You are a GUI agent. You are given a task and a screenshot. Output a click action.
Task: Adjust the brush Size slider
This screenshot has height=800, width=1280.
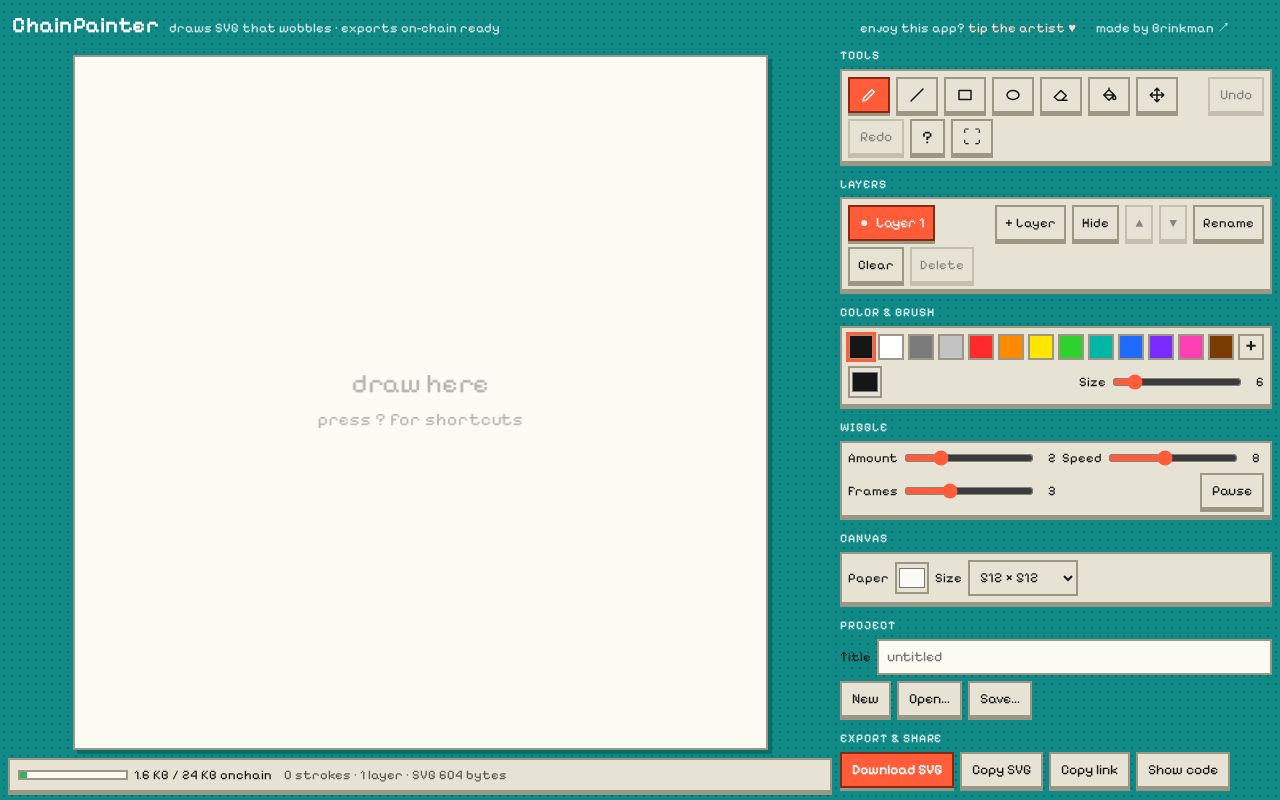point(1177,382)
